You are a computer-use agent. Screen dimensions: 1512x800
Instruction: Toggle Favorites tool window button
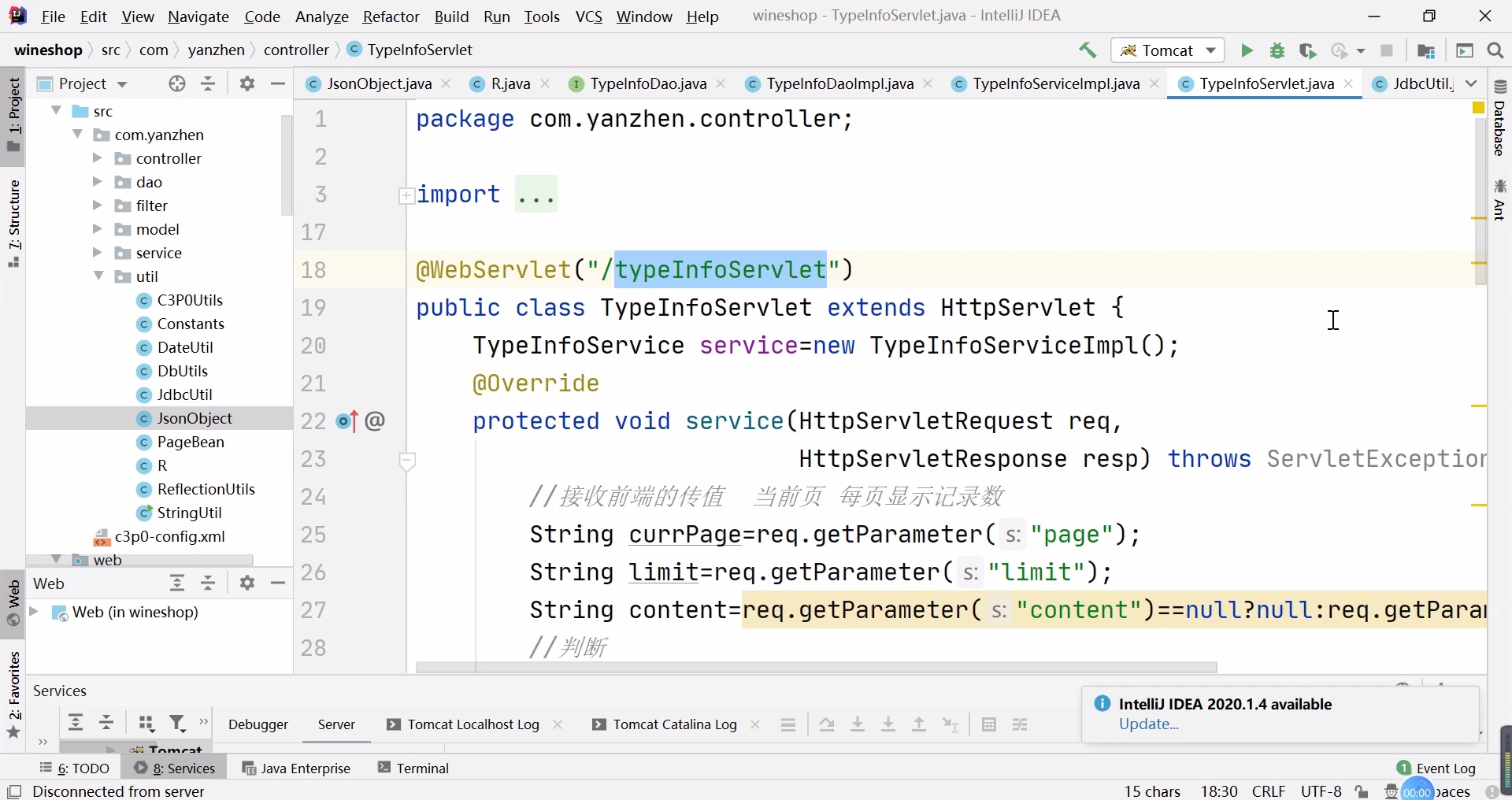pos(14,694)
